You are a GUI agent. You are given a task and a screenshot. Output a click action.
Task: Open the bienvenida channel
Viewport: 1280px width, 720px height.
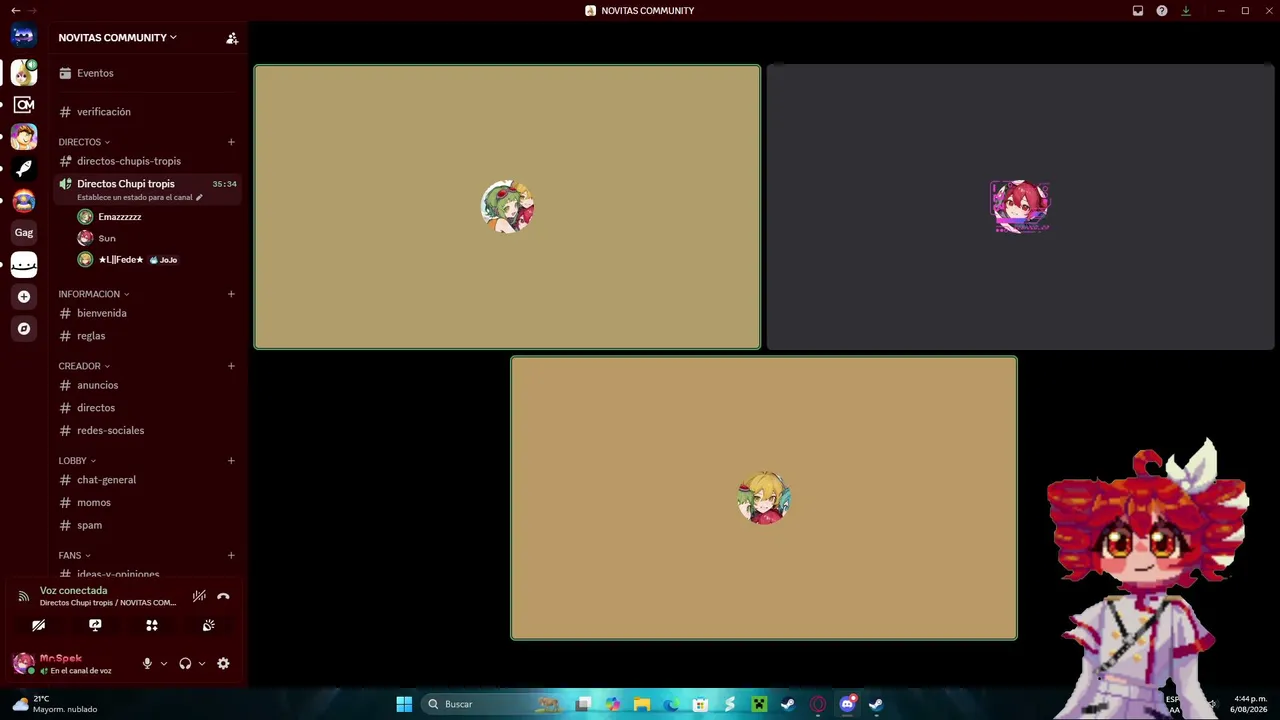[147, 313]
